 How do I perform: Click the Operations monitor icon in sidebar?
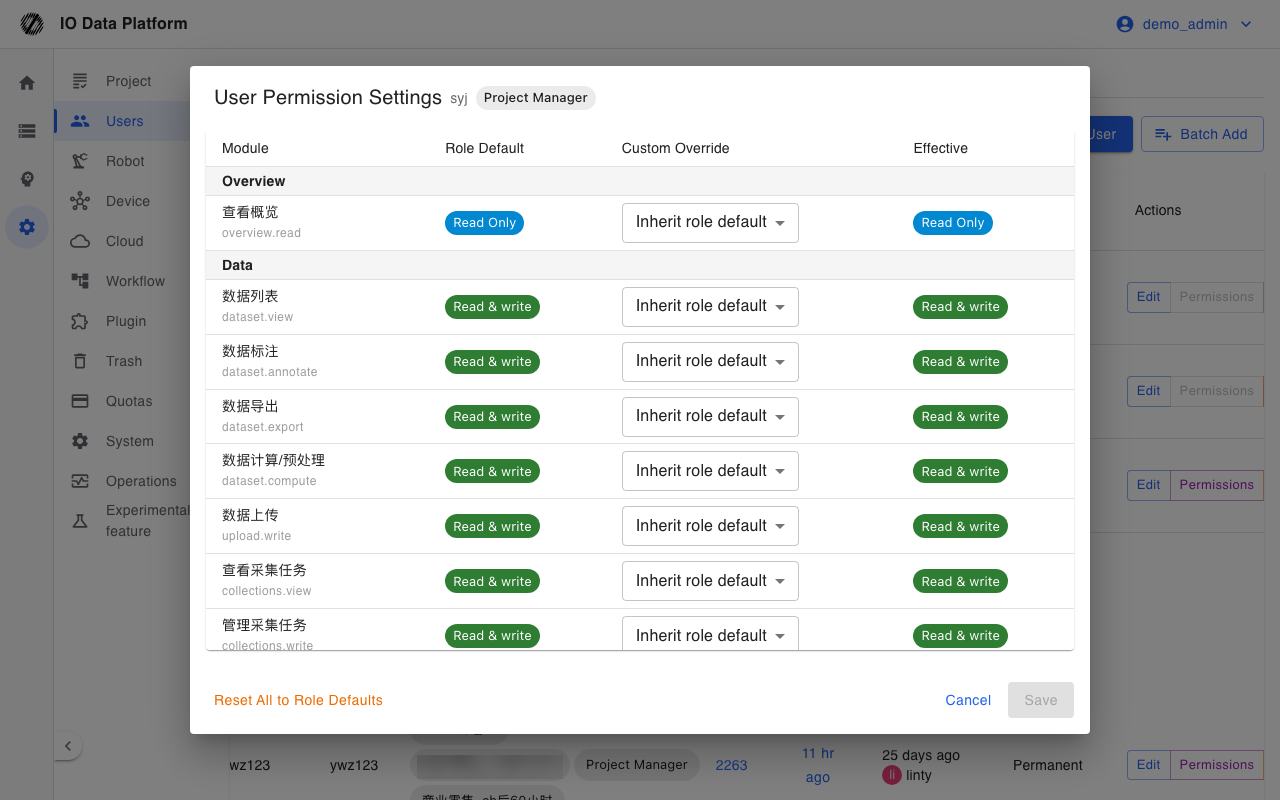(x=80, y=481)
